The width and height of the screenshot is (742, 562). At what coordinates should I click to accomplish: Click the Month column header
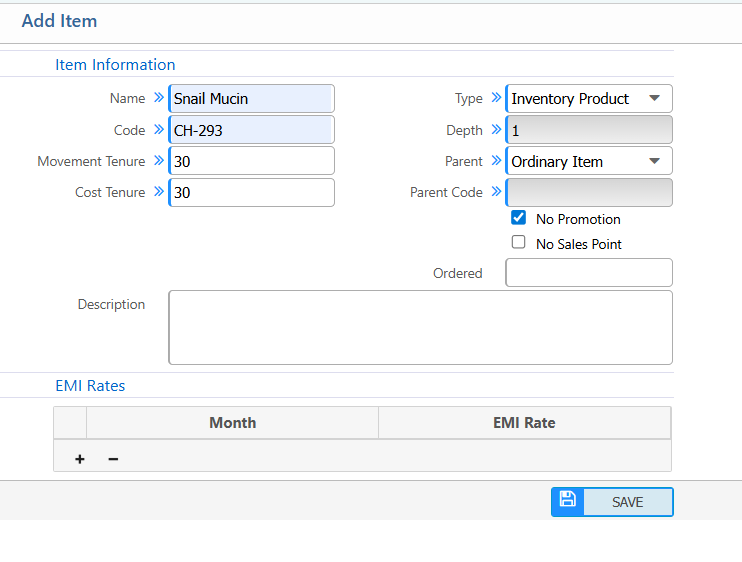[232, 423]
